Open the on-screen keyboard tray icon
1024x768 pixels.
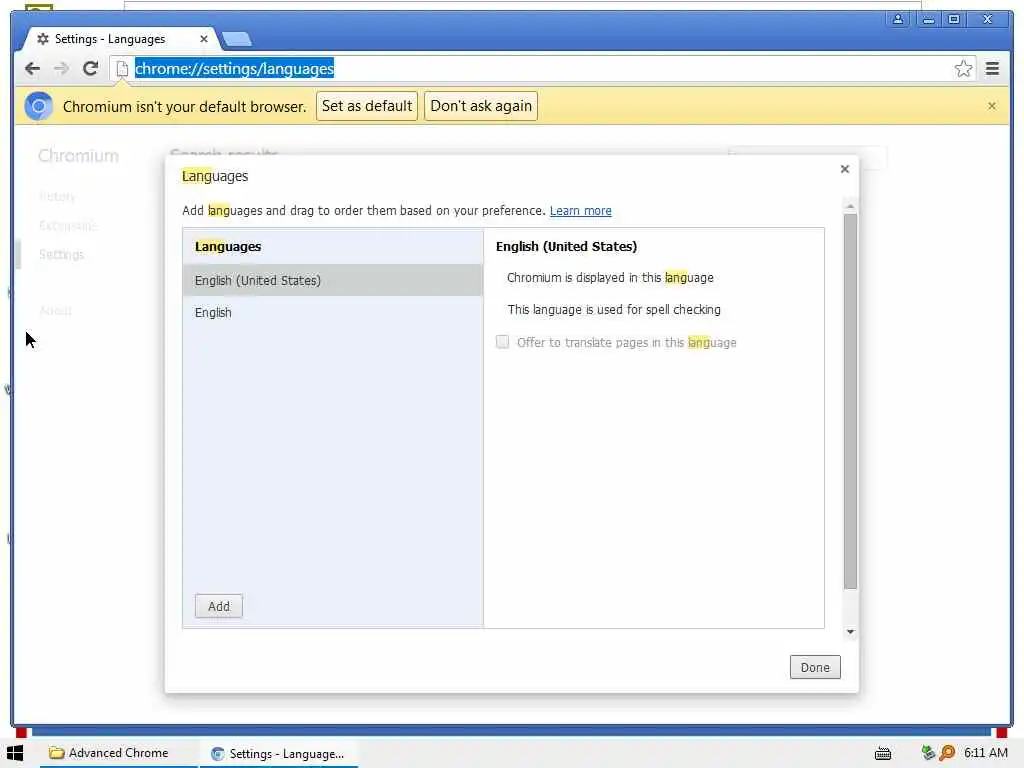[883, 754]
